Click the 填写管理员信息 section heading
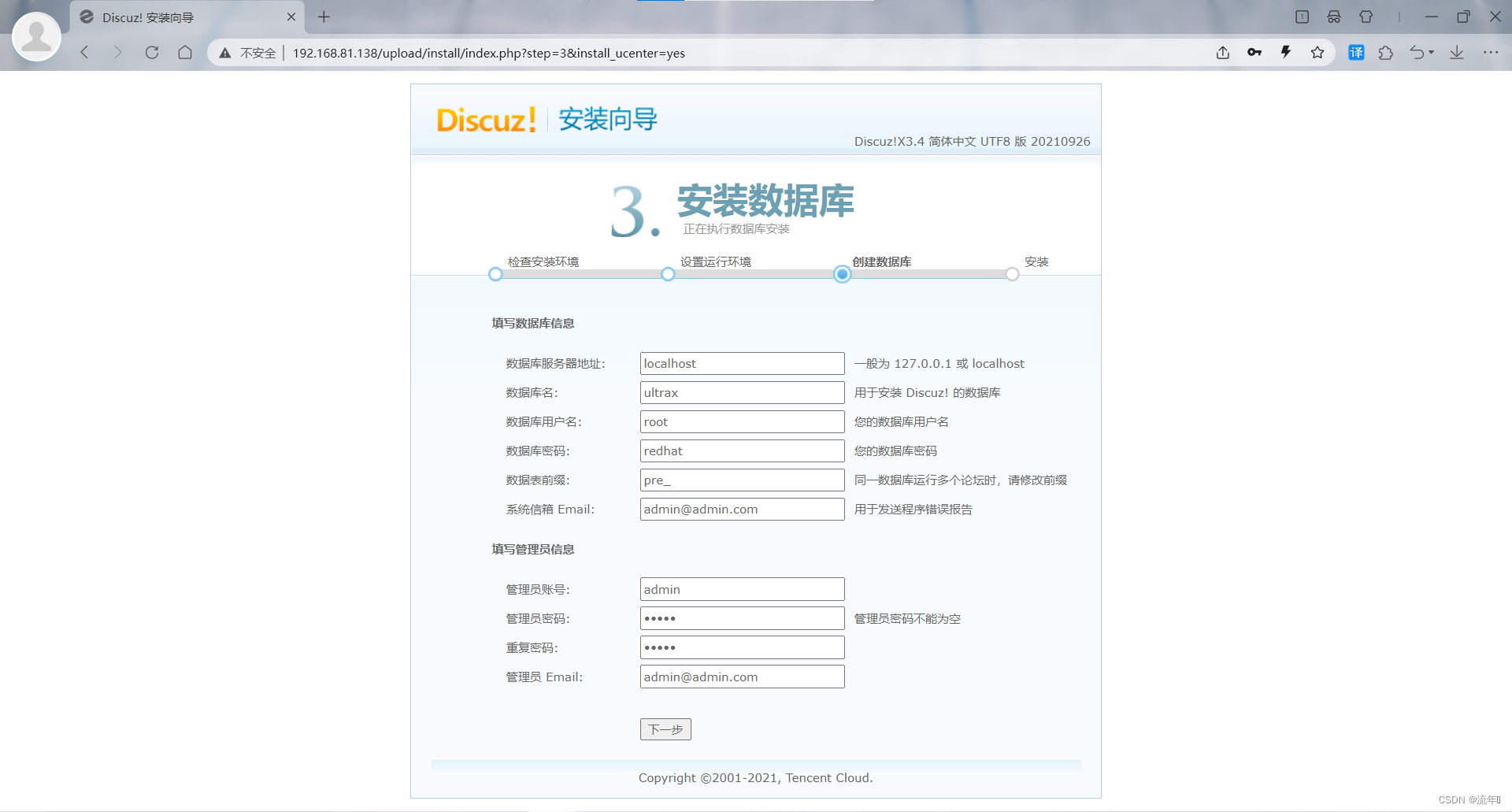Image resolution: width=1512 pixels, height=812 pixels. tap(533, 550)
